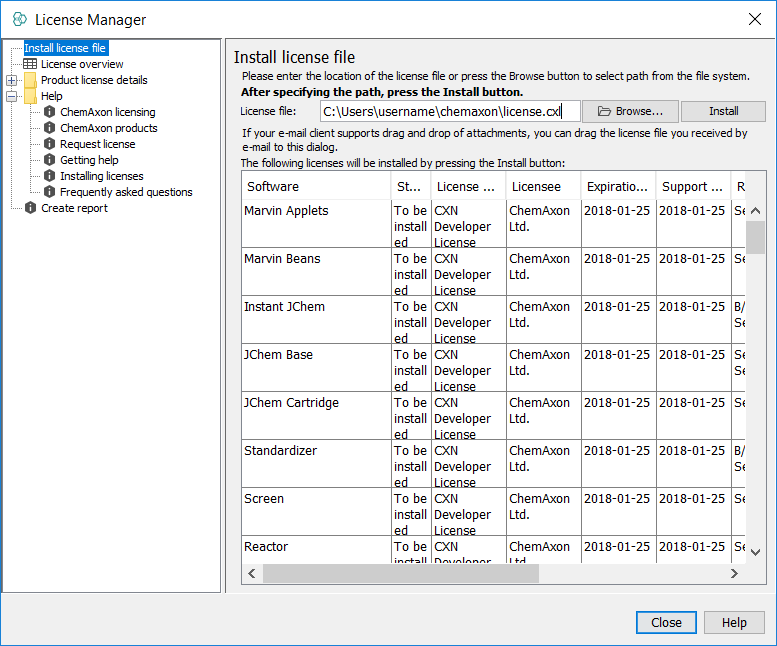Viewport: 777px width, 646px height.
Task: Click the info icon beside ChemAxon products
Action: pos(49,128)
